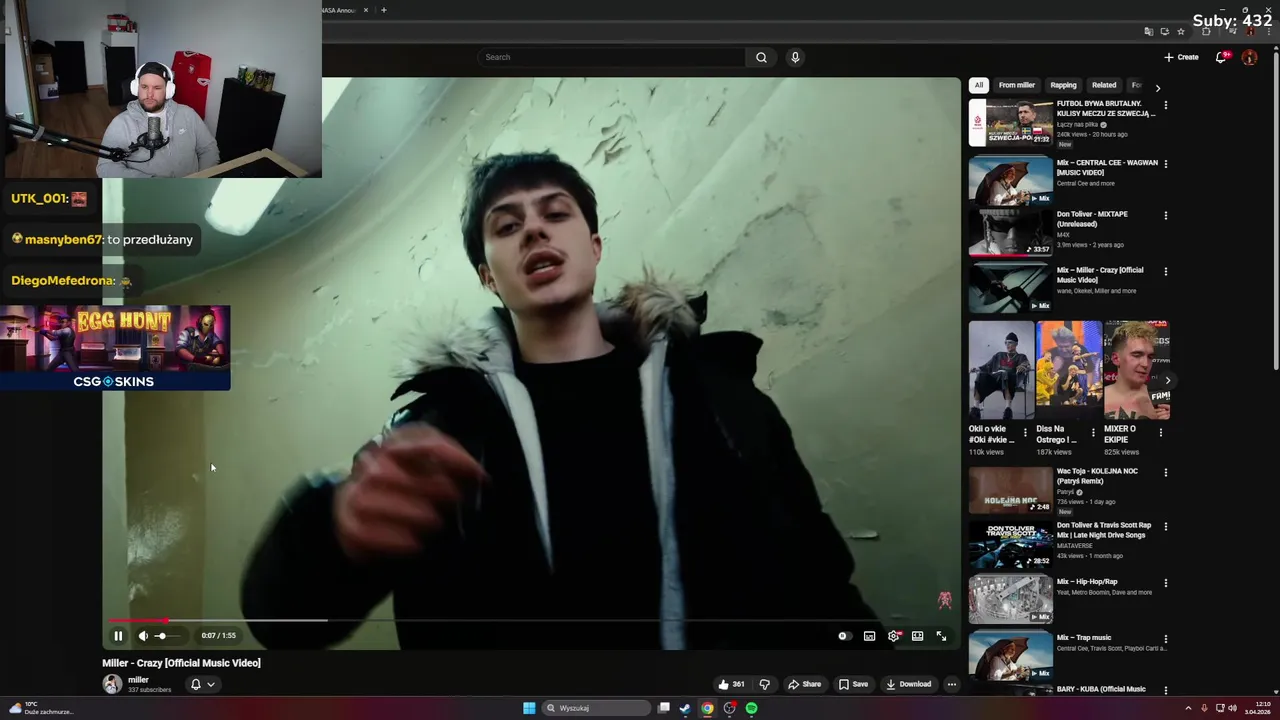This screenshot has height=720, width=1280.
Task: Open options for Mix – Miller - Crazy
Action: (1165, 271)
